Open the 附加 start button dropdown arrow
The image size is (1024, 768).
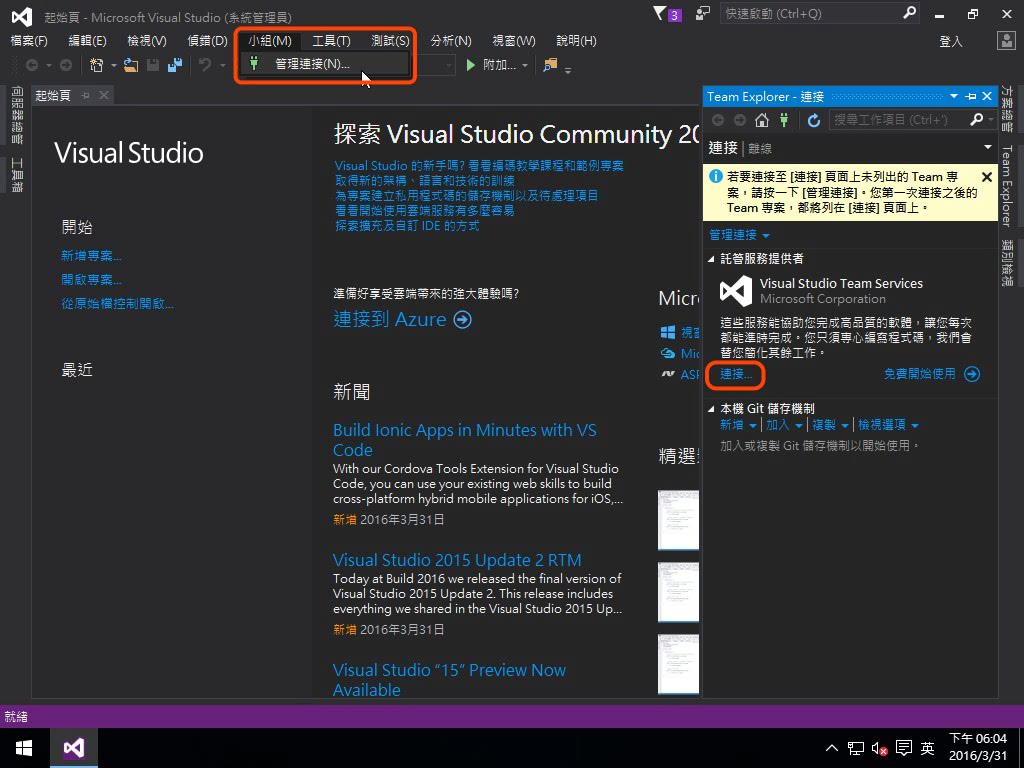[x=524, y=65]
